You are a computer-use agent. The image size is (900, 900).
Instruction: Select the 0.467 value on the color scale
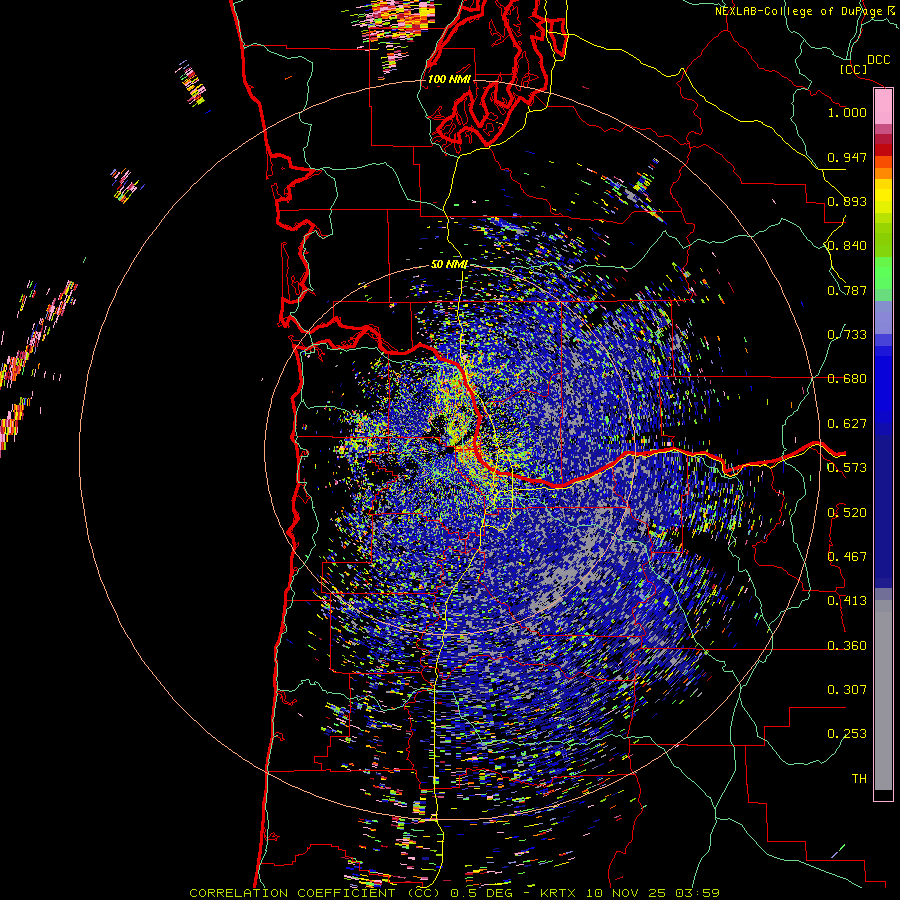point(847,557)
